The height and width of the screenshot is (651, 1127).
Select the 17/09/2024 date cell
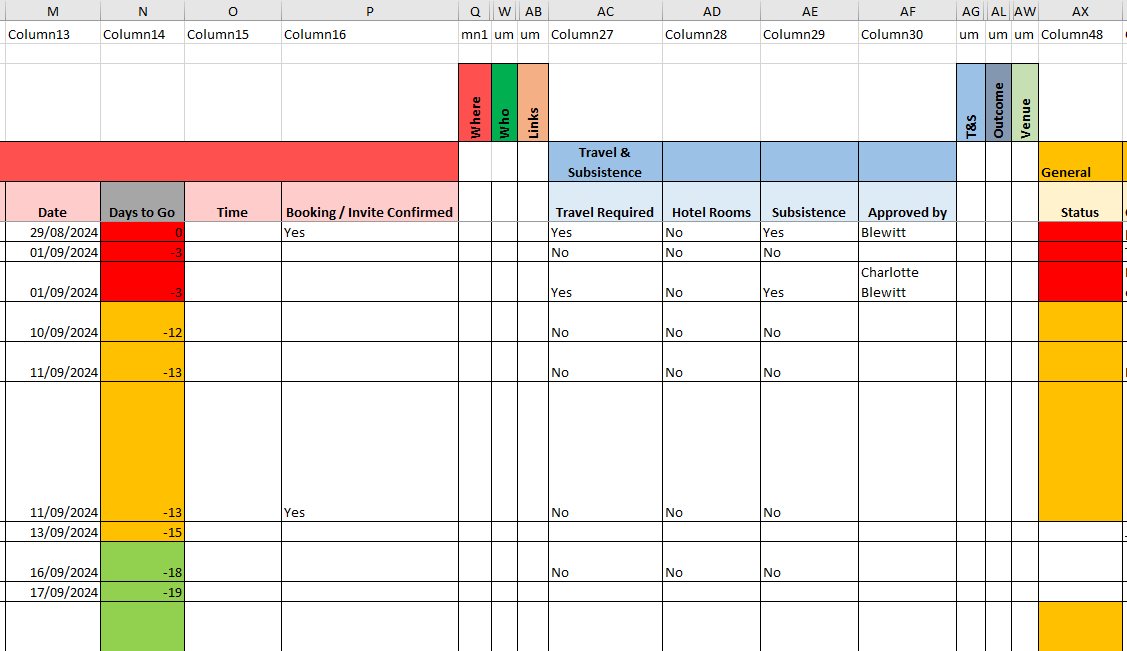(52, 592)
